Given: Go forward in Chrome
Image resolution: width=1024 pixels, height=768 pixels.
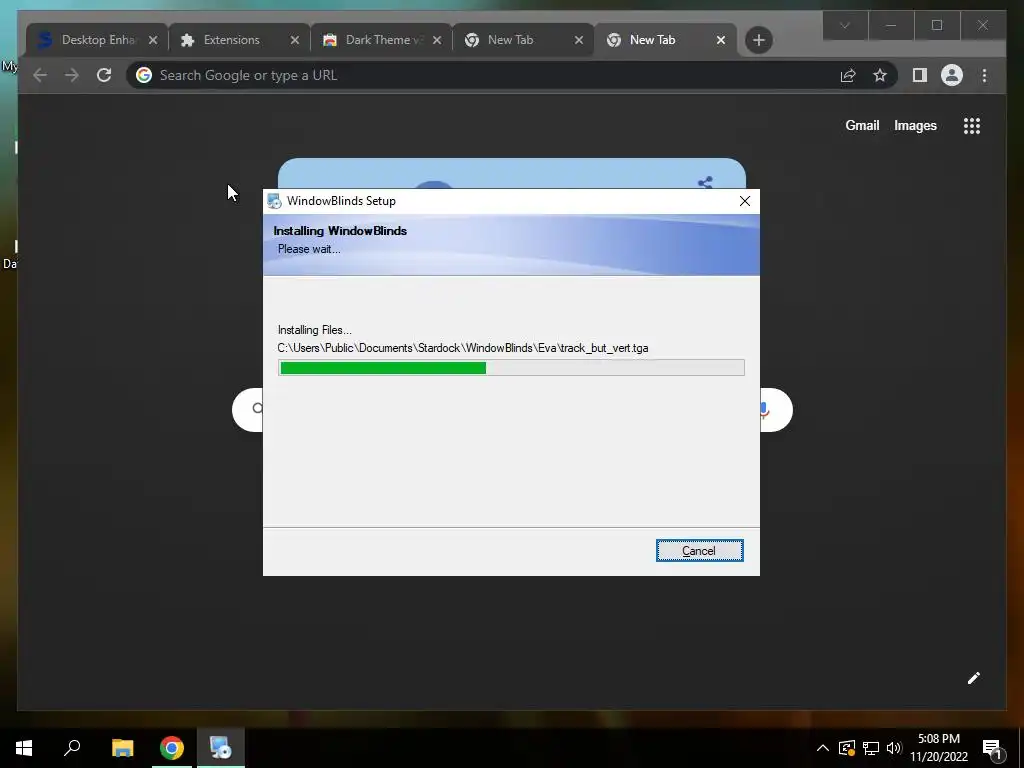Looking at the screenshot, I should click(72, 75).
